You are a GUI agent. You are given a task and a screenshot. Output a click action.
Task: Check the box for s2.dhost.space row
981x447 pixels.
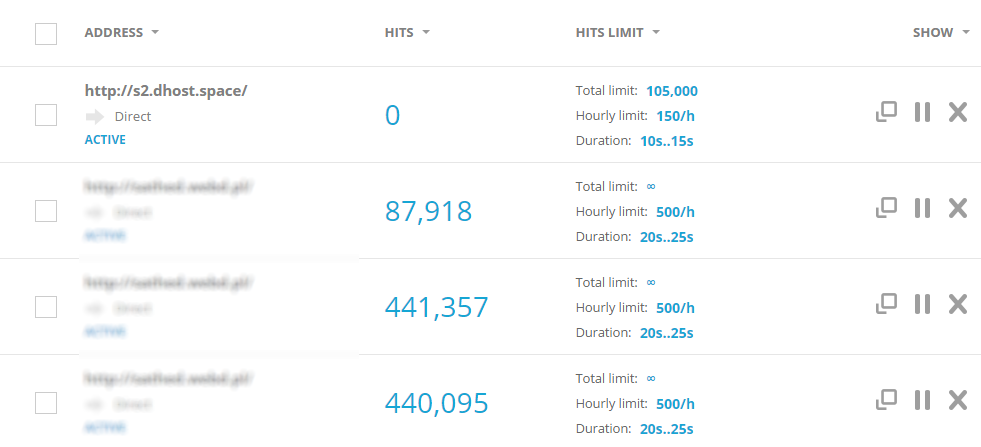46,114
